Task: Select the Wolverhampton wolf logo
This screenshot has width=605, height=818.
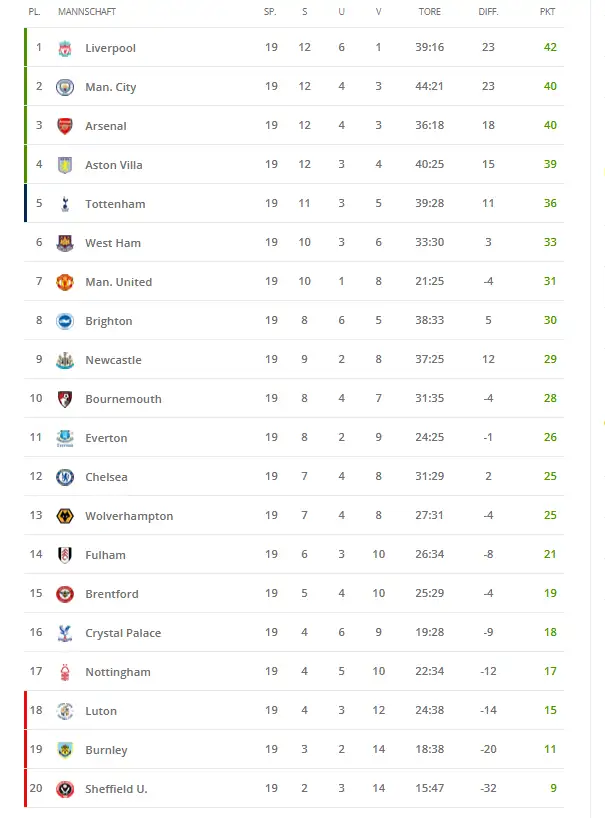Action: click(65, 516)
